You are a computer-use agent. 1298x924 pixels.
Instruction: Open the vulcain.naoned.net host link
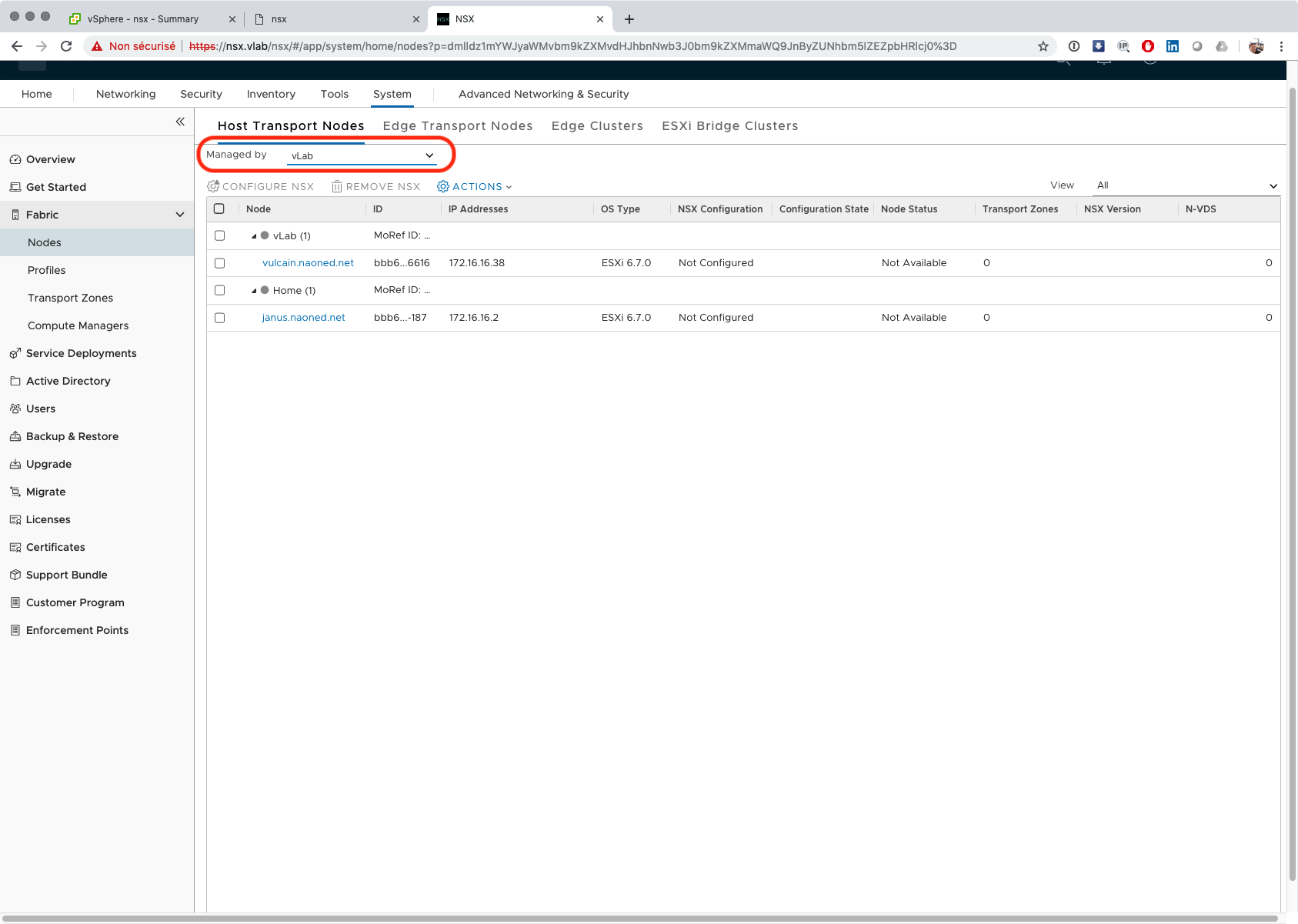[x=308, y=263]
